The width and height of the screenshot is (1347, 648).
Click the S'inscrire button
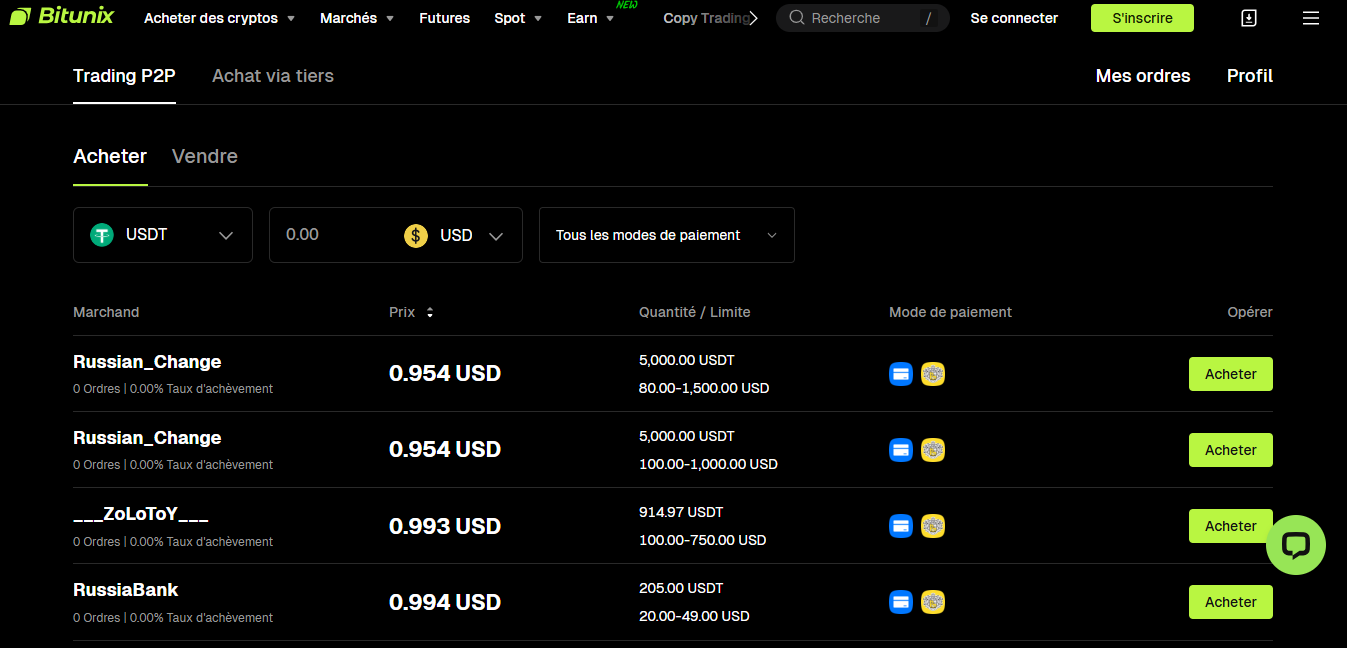coord(1142,17)
